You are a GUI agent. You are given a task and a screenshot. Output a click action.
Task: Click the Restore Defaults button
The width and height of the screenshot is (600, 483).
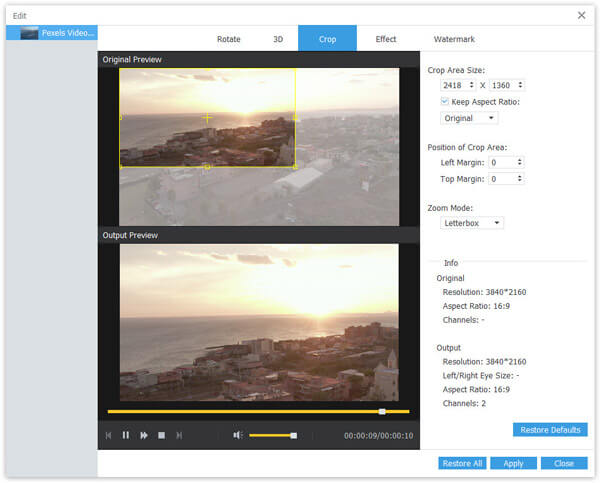point(550,430)
